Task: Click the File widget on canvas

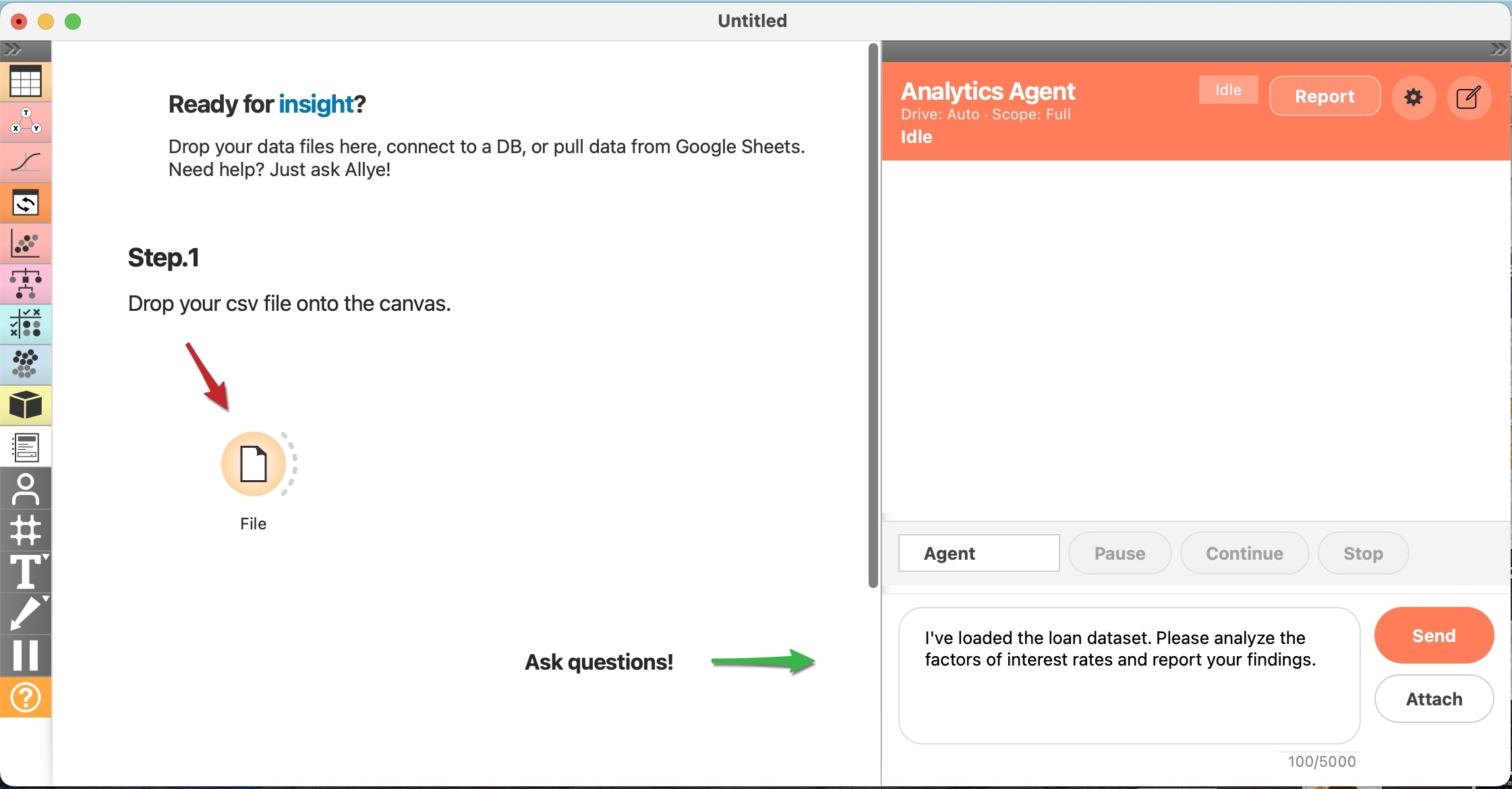Action: [254, 464]
